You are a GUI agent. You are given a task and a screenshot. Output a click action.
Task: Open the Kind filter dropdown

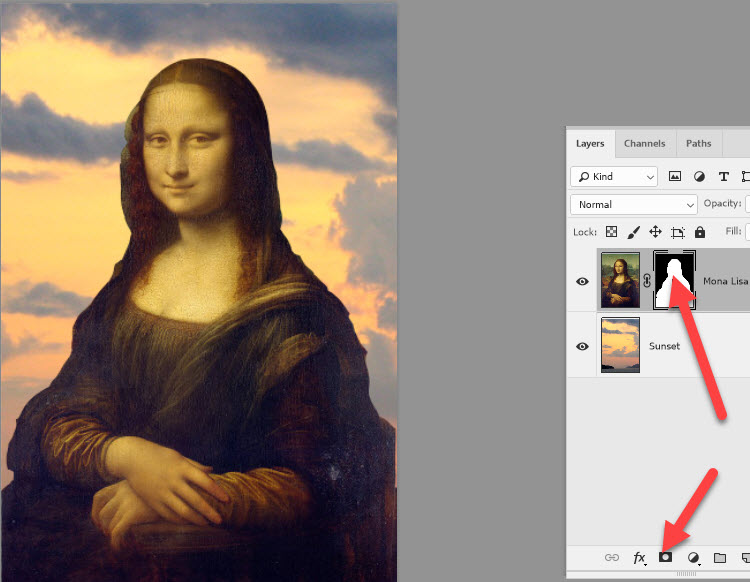point(614,176)
